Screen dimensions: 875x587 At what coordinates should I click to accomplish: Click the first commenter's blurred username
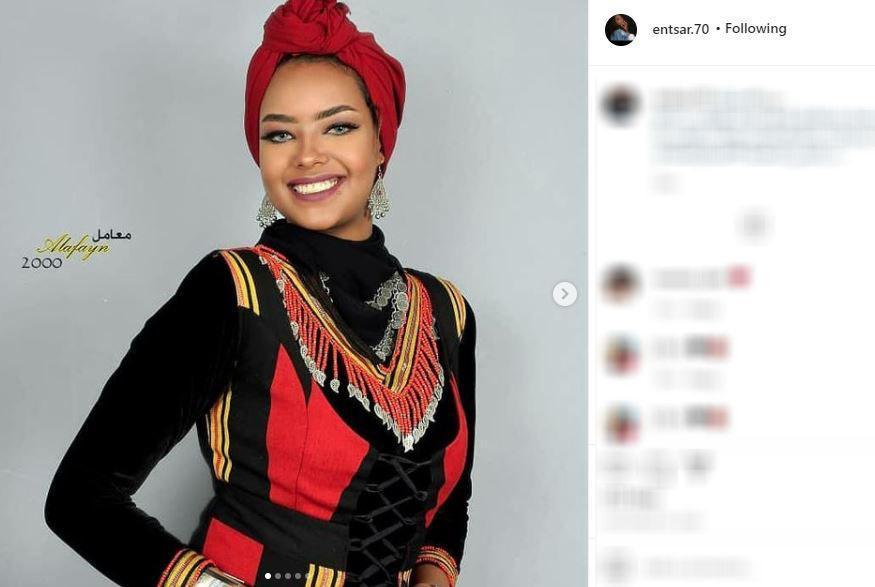point(689,277)
